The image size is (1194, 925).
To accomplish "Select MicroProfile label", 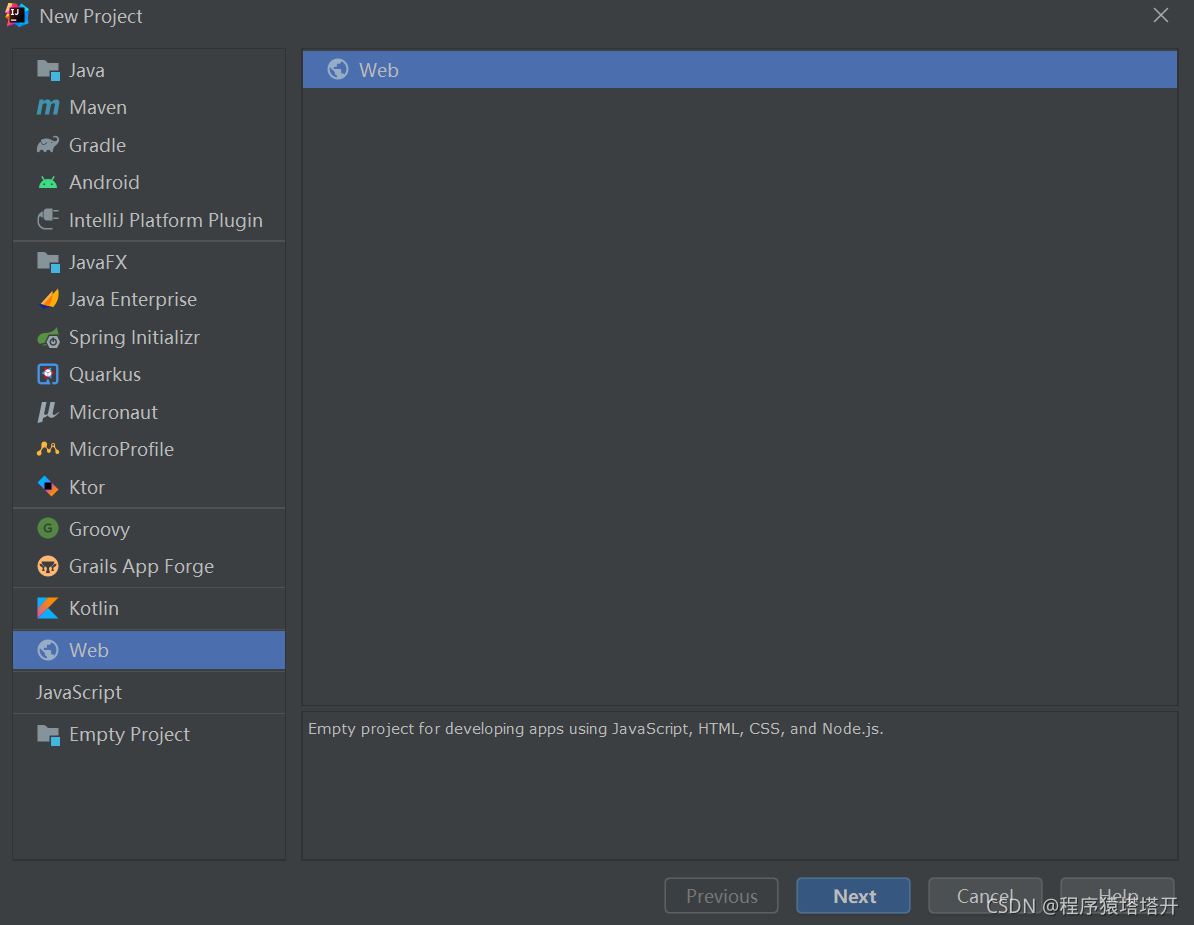I will [121, 449].
